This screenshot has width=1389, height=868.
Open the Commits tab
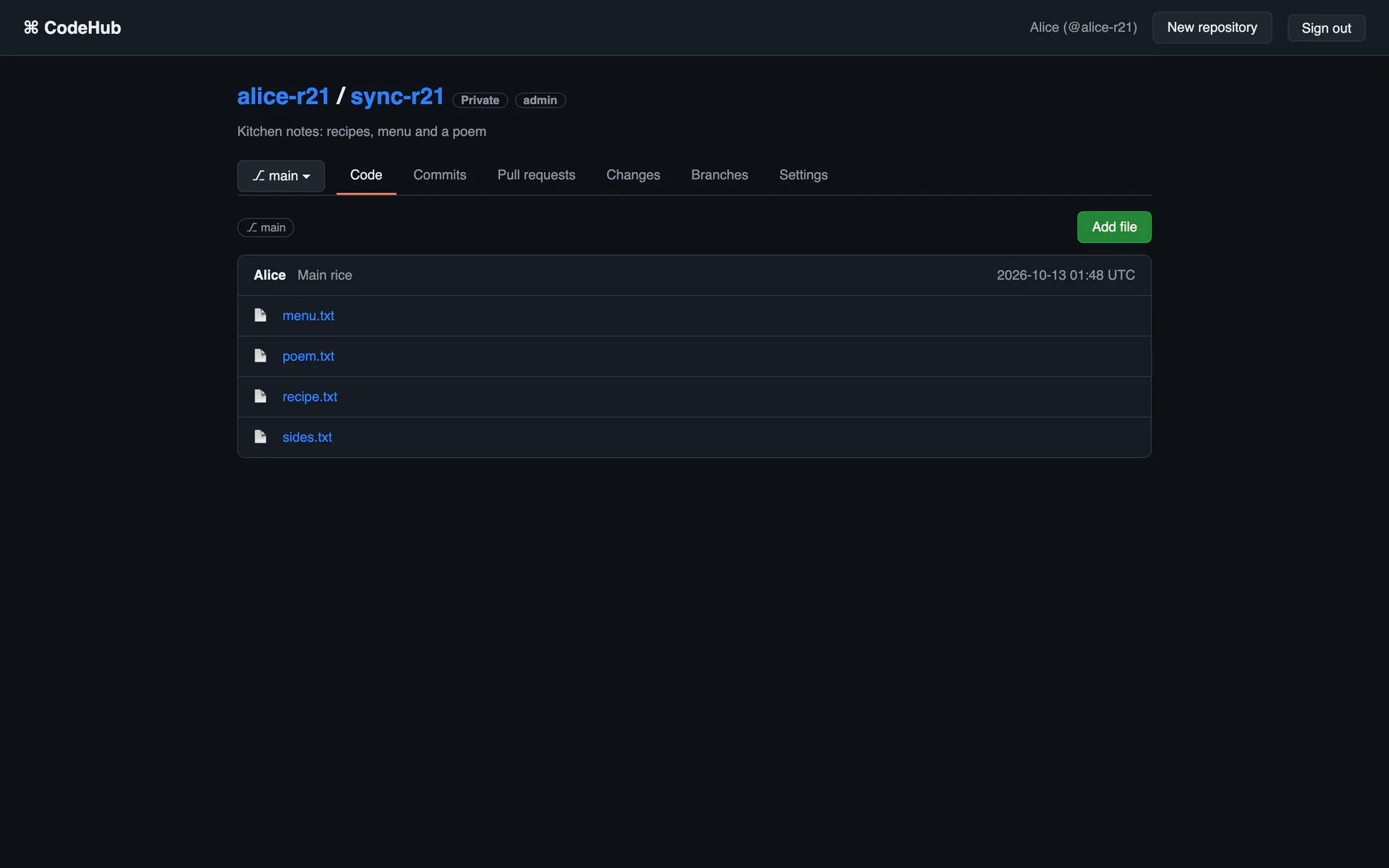tap(440, 175)
